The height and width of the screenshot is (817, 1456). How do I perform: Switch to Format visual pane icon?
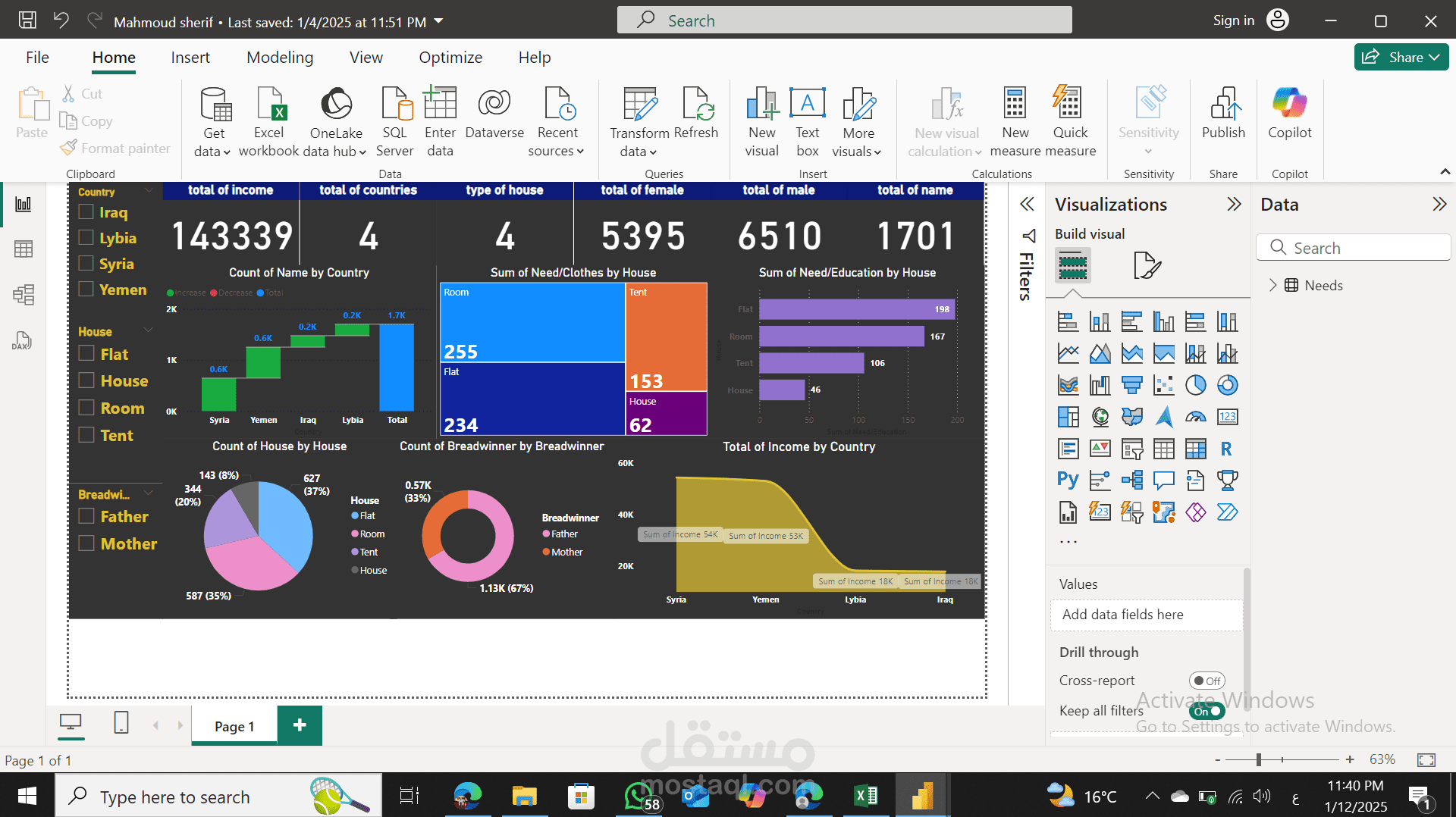click(x=1147, y=265)
